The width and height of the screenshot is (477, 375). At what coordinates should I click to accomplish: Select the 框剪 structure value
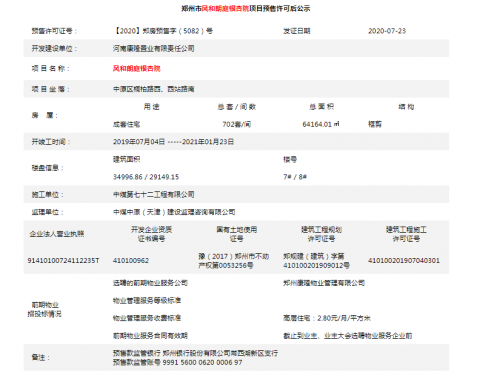coord(375,124)
